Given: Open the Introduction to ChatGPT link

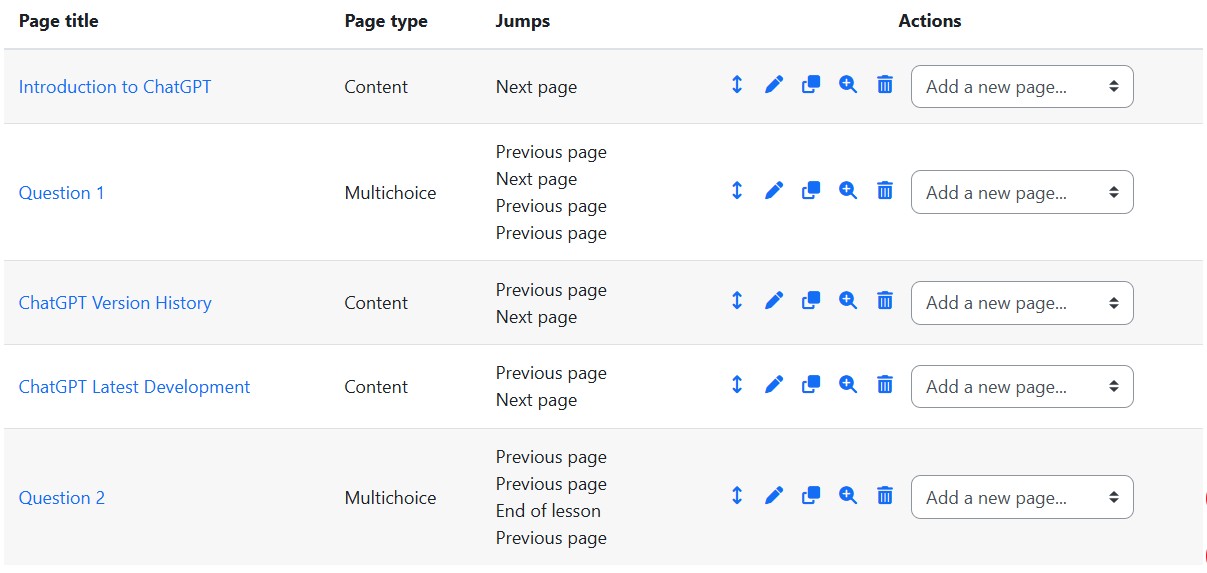Looking at the screenshot, I should [x=115, y=87].
